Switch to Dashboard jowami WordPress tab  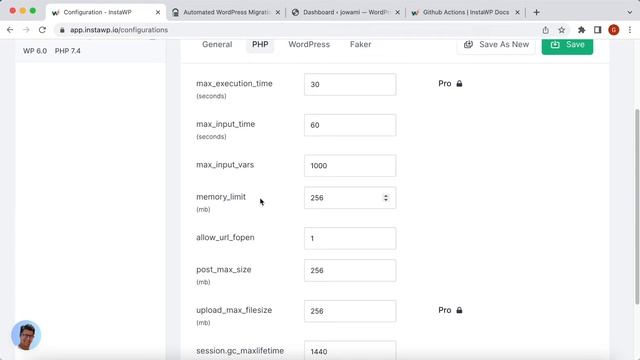coord(346,12)
